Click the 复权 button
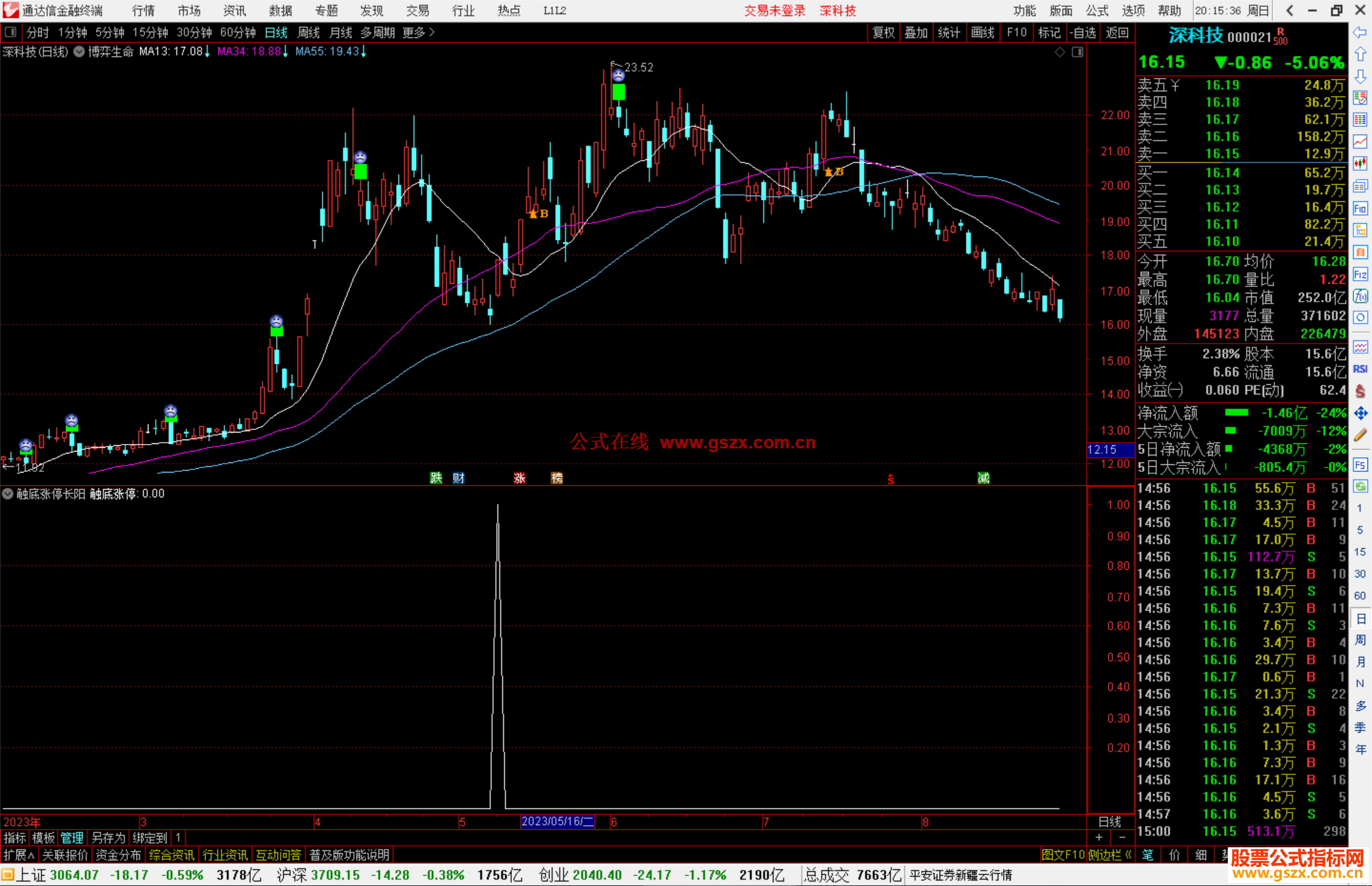The height and width of the screenshot is (886, 1372). [x=884, y=32]
